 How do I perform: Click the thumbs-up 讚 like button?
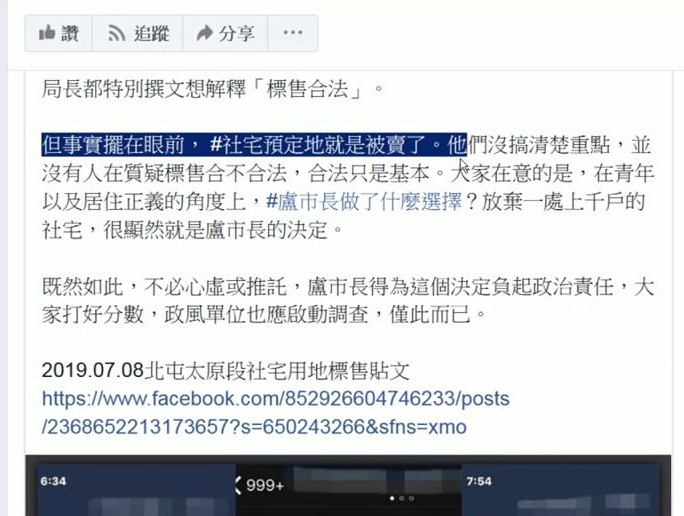point(58,33)
